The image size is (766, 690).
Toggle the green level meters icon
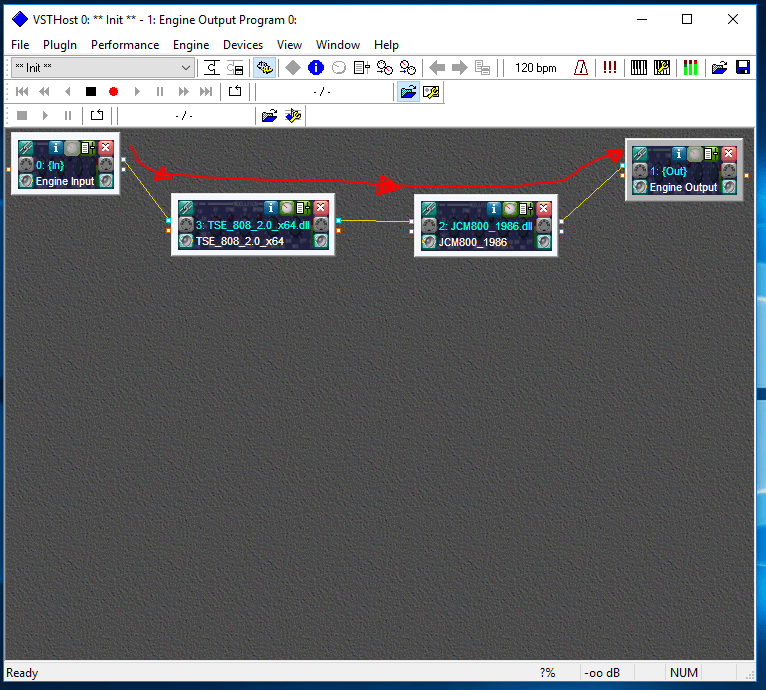[x=690, y=67]
